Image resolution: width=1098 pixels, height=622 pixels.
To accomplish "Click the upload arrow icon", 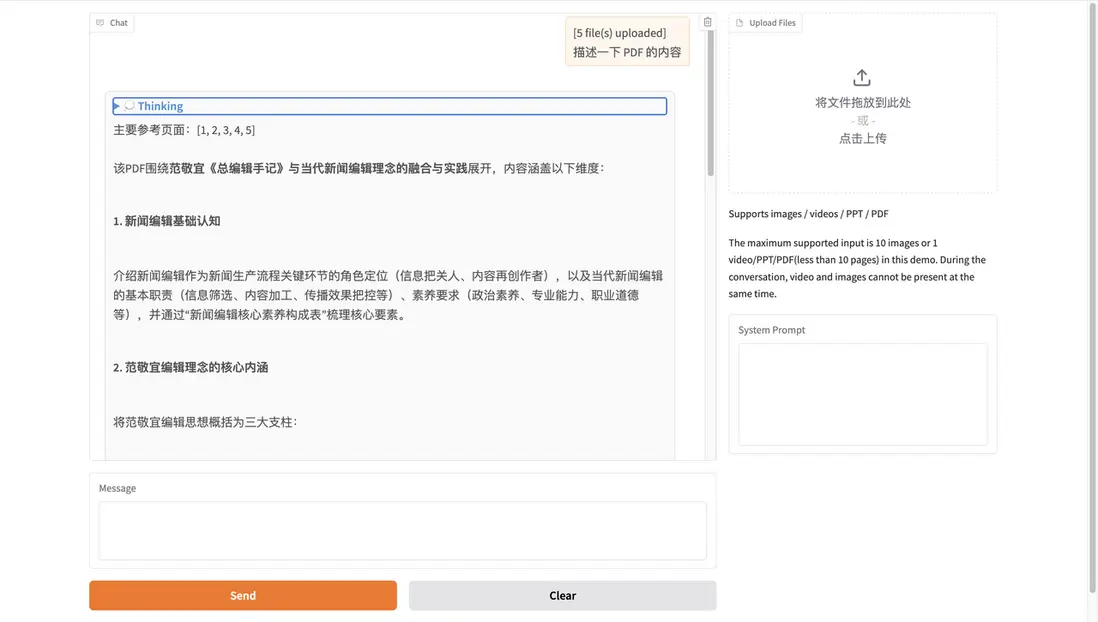I will 862,77.
